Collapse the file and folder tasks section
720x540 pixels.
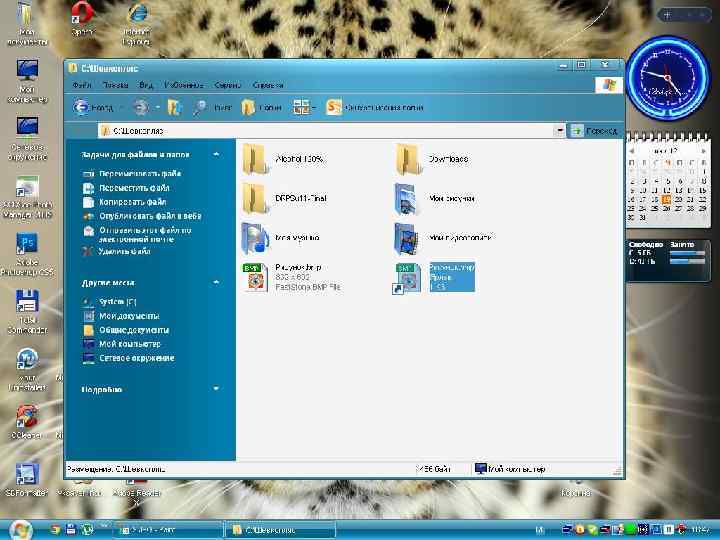pos(216,155)
